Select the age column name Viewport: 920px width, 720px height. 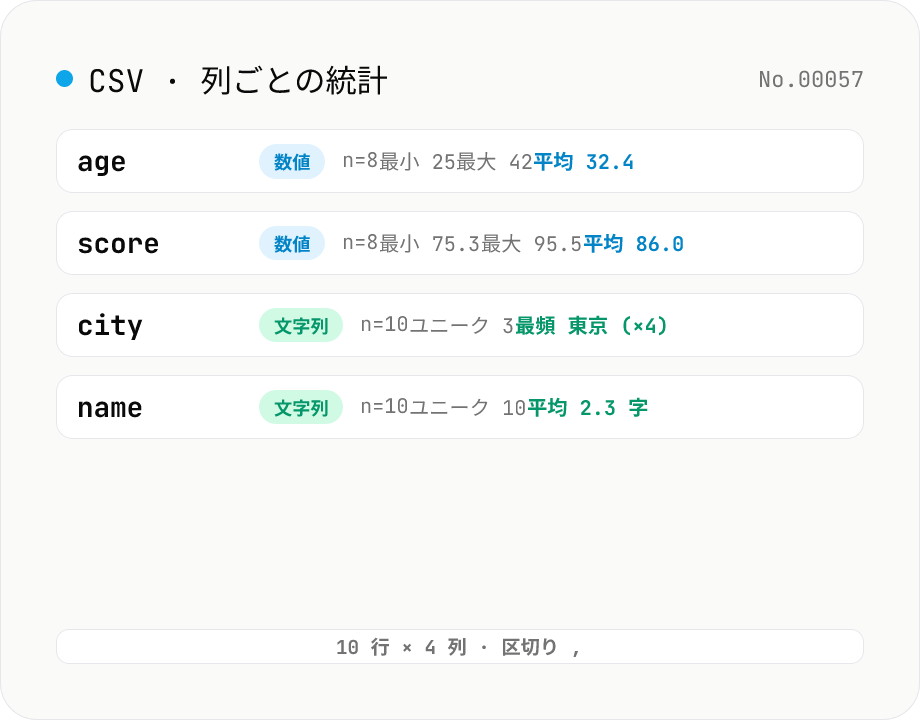point(102,162)
